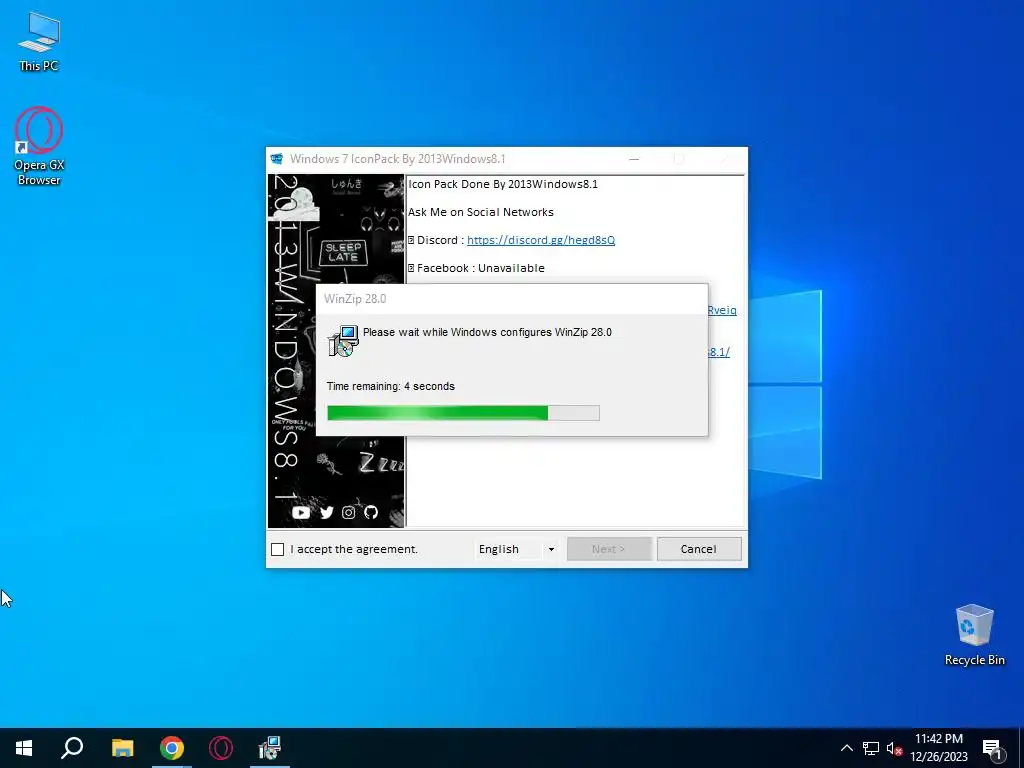Check I accept the agreement box
This screenshot has height=768, width=1024.
pyautogui.click(x=278, y=549)
